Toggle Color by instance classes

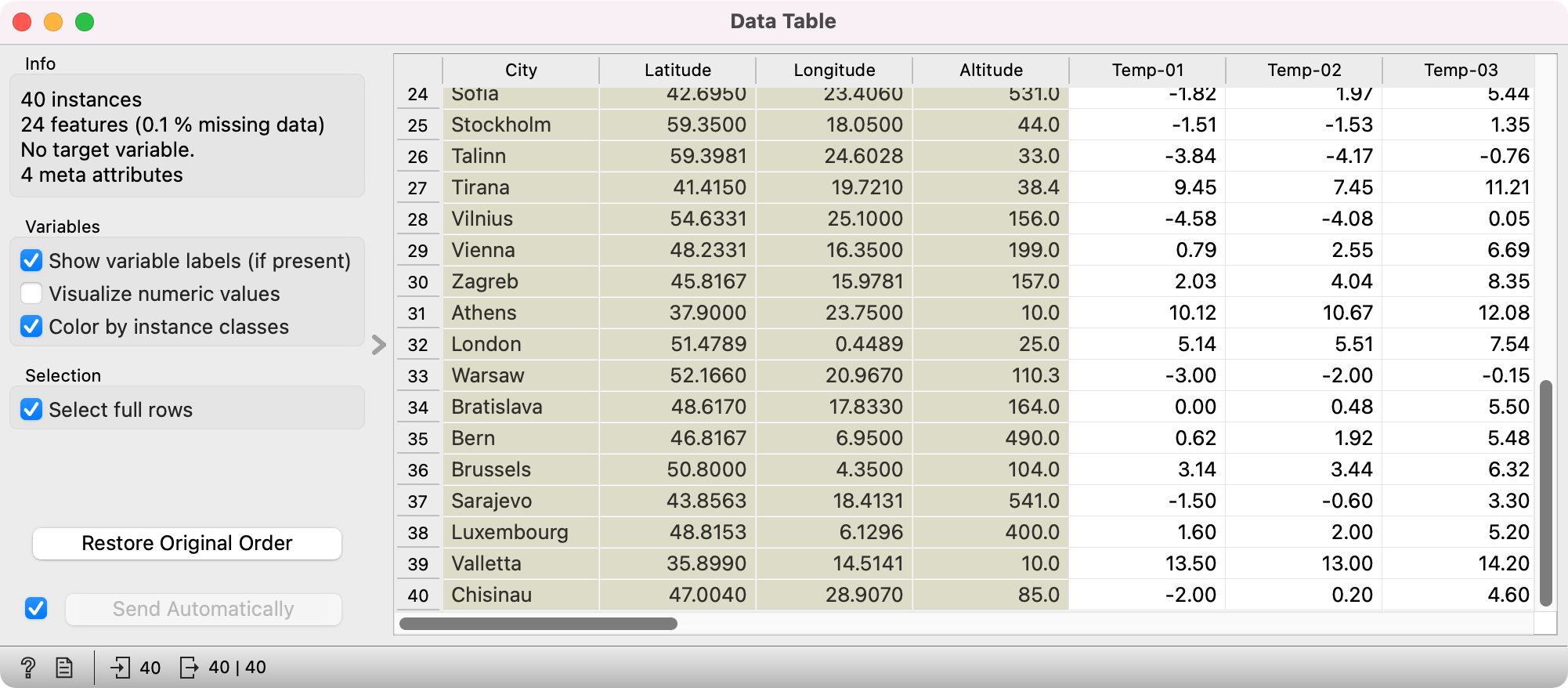point(31,326)
